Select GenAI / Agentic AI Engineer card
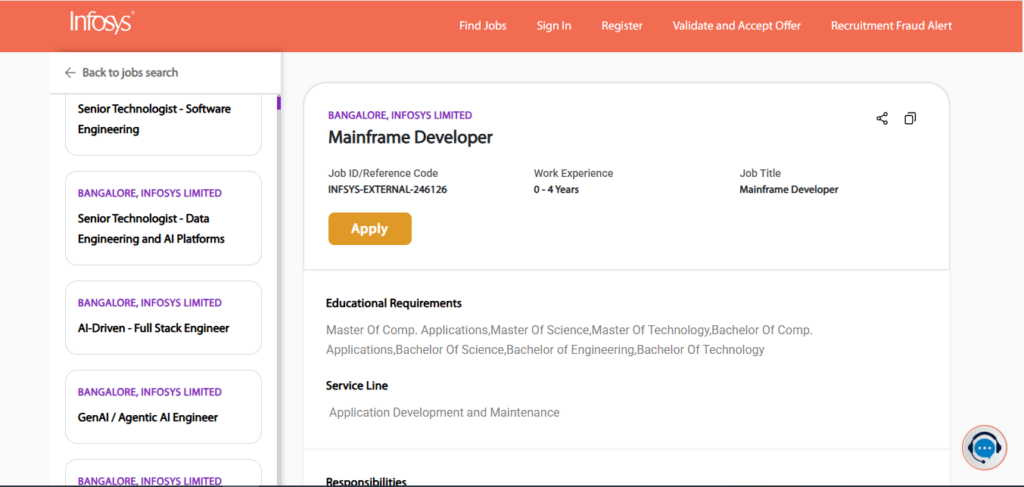 163,407
